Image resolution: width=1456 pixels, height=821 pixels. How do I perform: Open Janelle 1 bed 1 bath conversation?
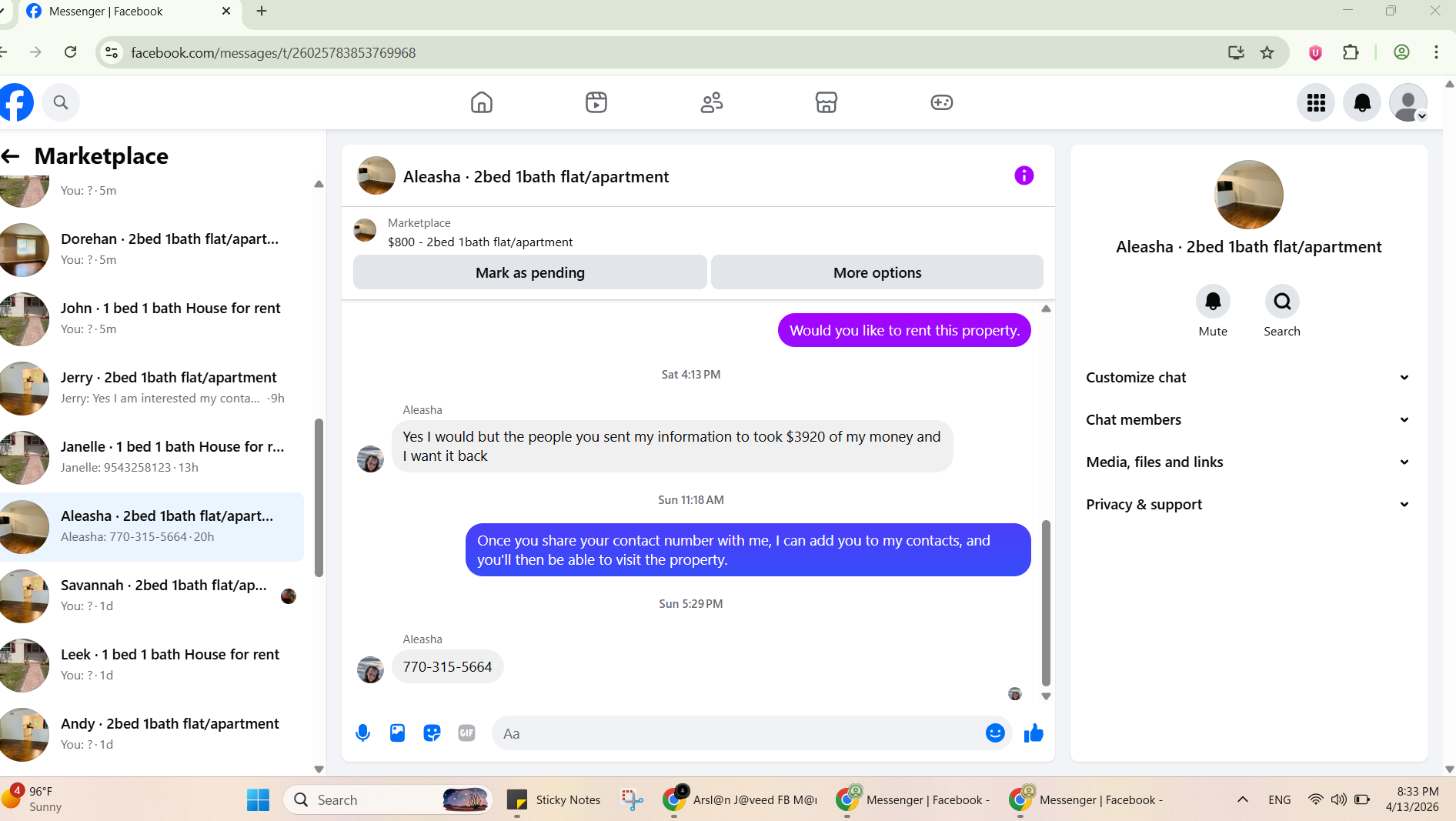[x=152, y=457]
